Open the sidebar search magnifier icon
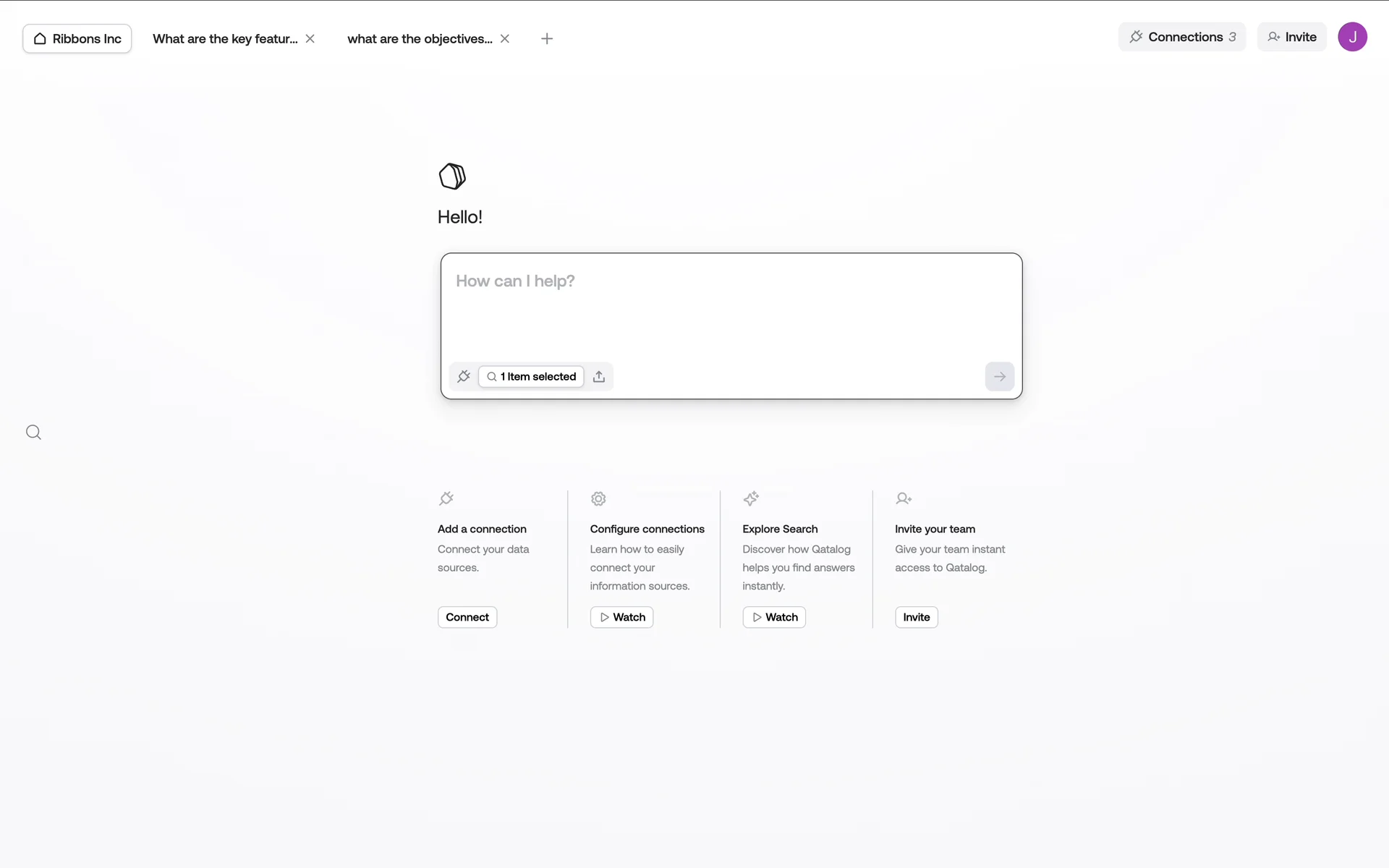The width and height of the screenshot is (1389, 868). (x=33, y=433)
